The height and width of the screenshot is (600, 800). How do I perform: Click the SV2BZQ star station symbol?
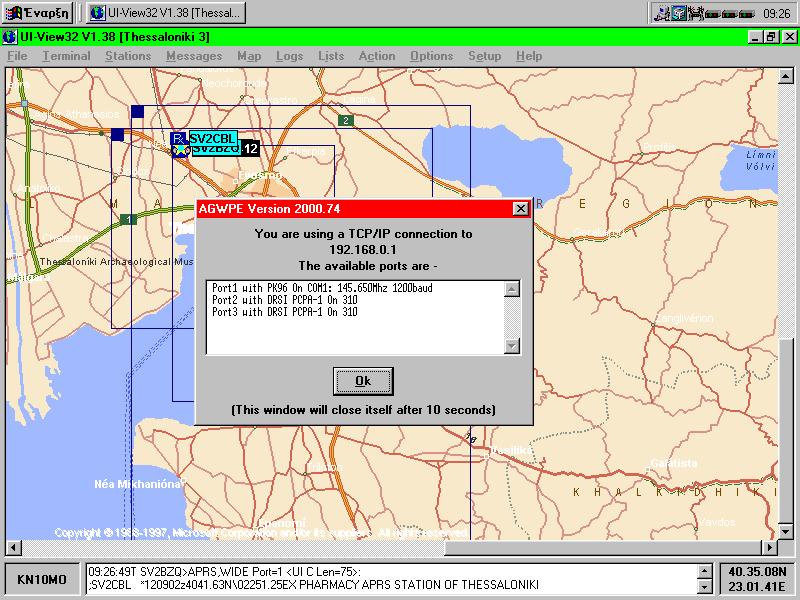click(x=181, y=151)
